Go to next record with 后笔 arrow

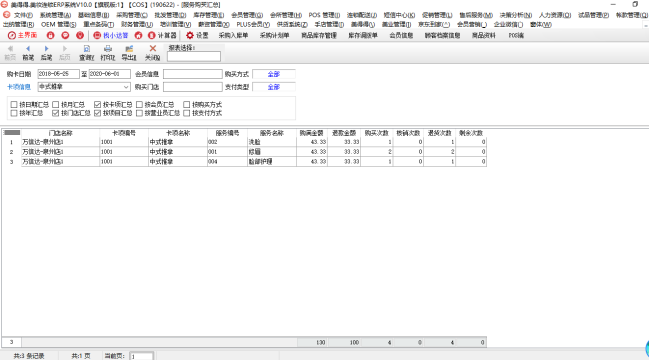pos(46,49)
